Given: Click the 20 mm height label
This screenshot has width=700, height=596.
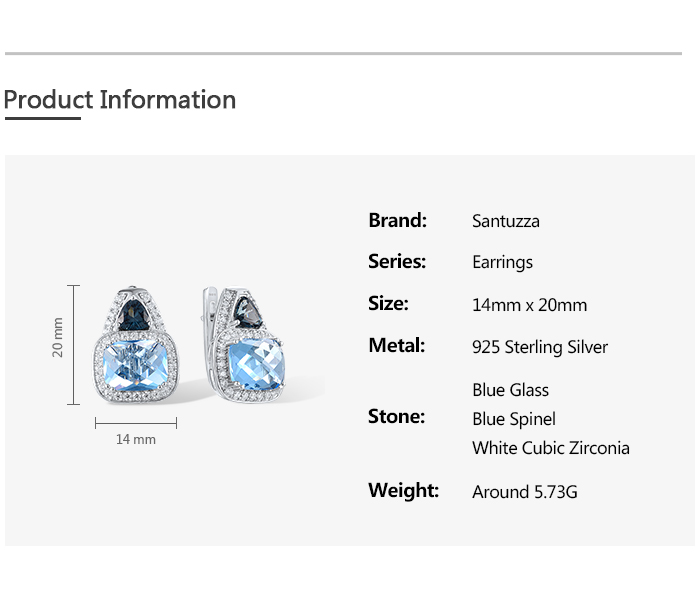Looking at the screenshot, I should (x=58, y=337).
